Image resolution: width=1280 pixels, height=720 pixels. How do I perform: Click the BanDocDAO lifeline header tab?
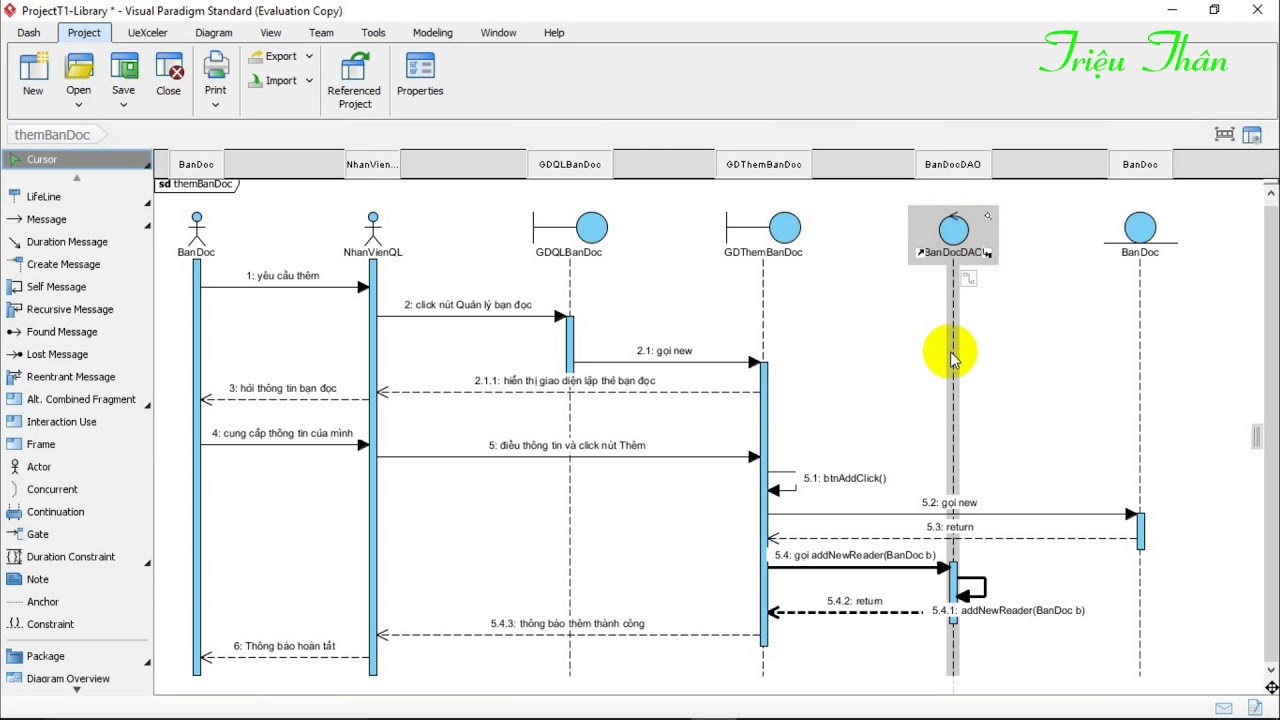953,165
